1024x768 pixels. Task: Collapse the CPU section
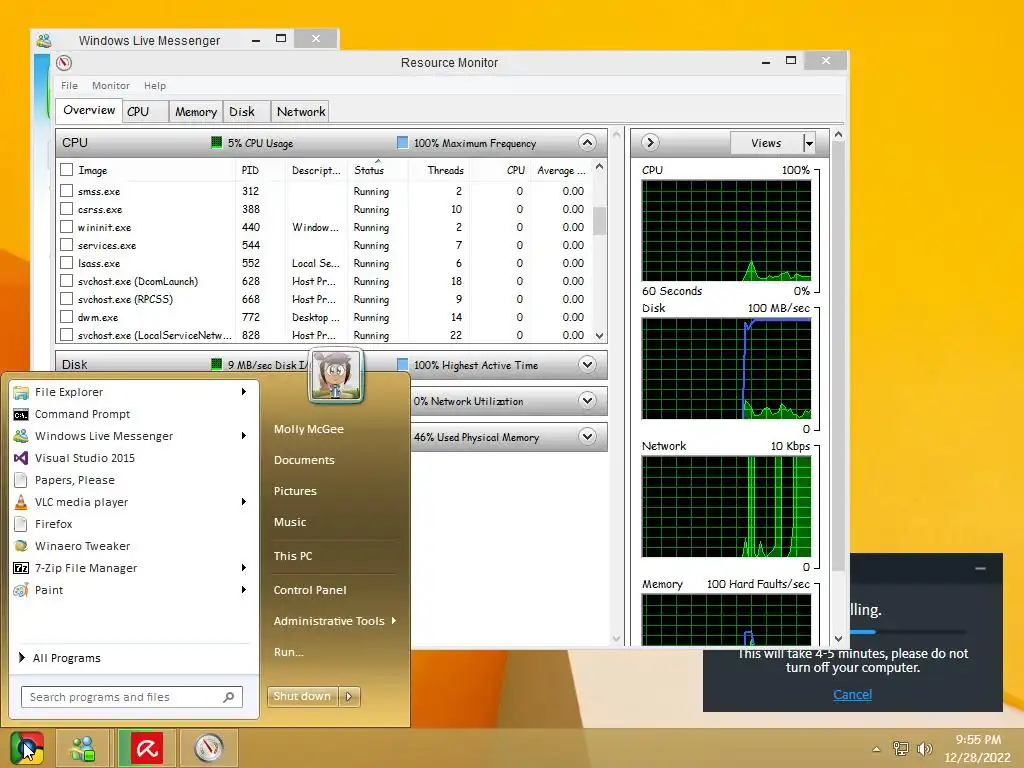coord(587,142)
